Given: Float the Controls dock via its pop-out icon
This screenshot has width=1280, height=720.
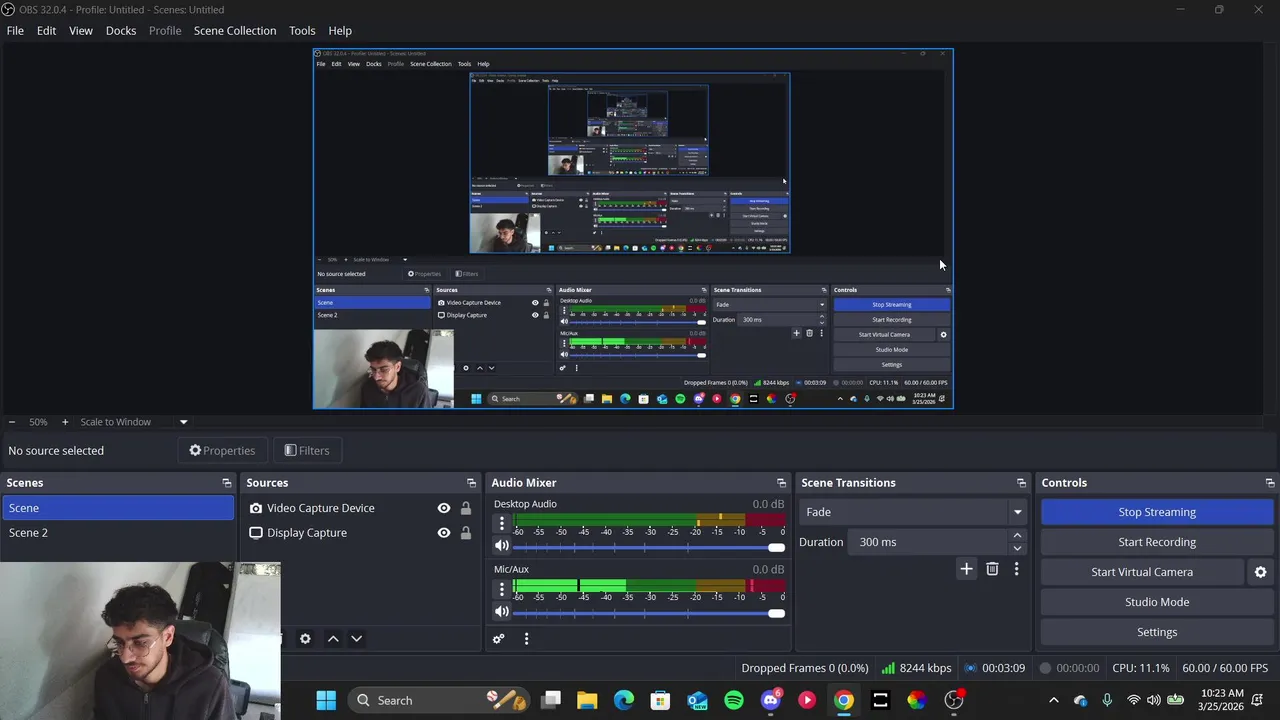Looking at the screenshot, I should pos(1270,483).
